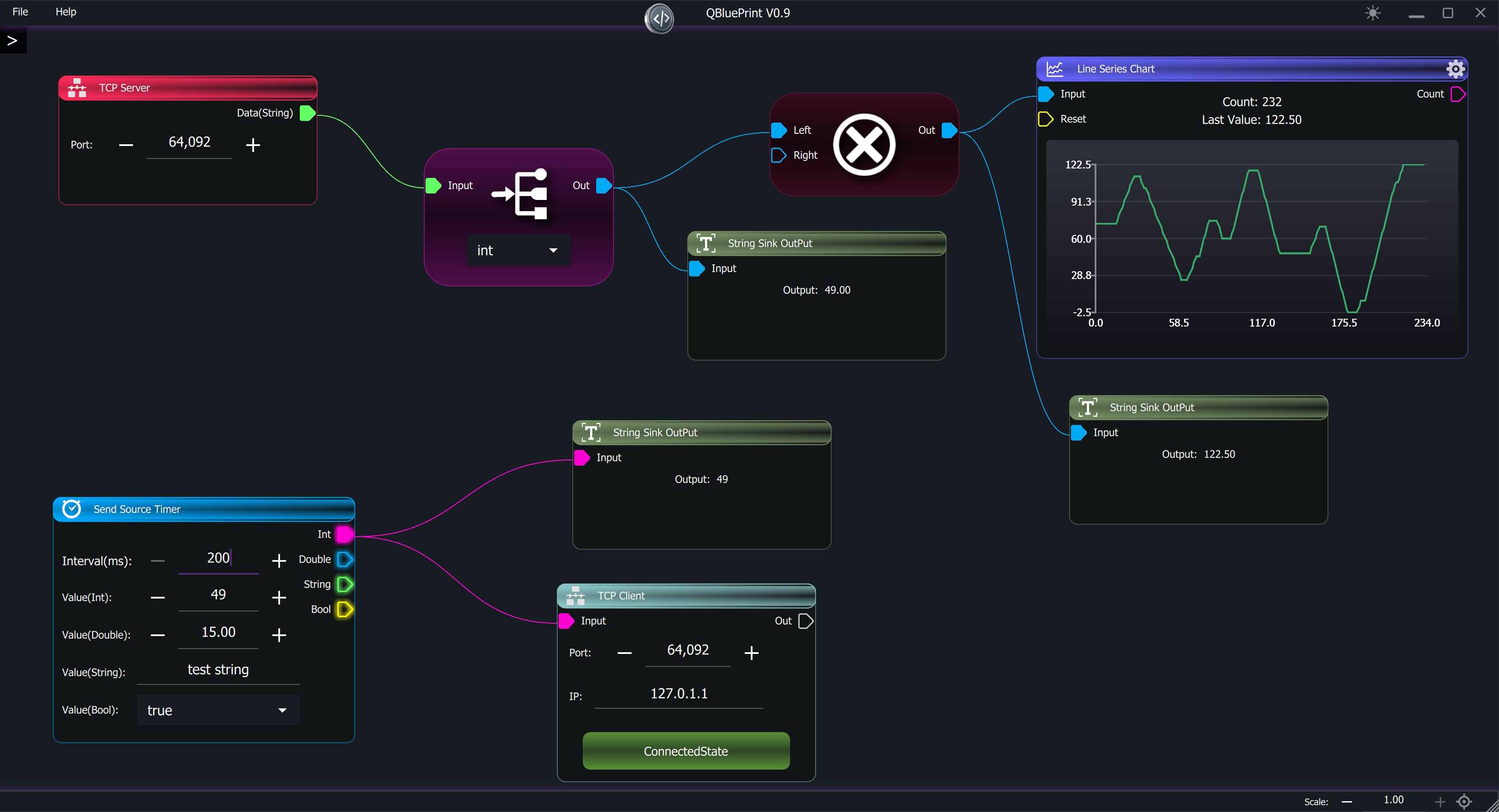This screenshot has width=1499, height=812.
Task: Click the unconnected Right input port
Action: tap(778, 155)
